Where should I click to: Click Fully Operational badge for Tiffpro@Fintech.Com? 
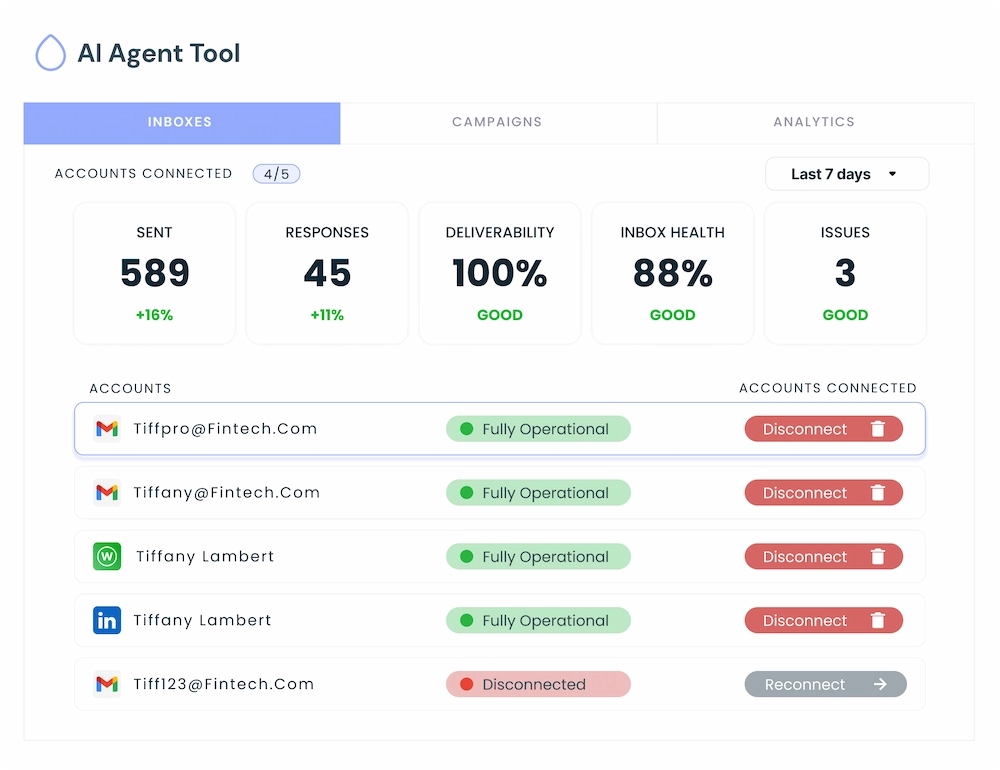click(538, 429)
